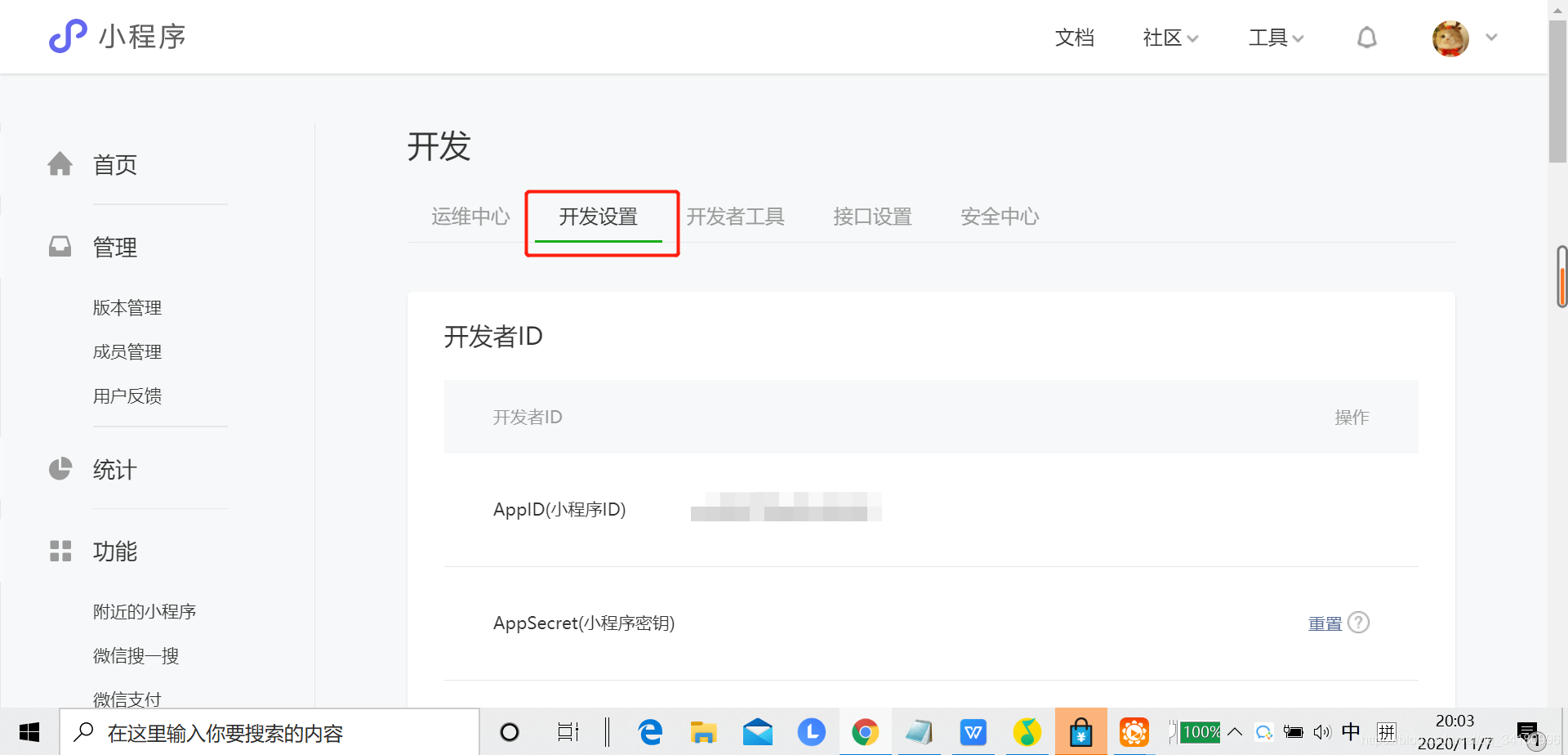The width and height of the screenshot is (1568, 755).
Task: Click the 首页 home sidebar icon
Action: pos(60,163)
